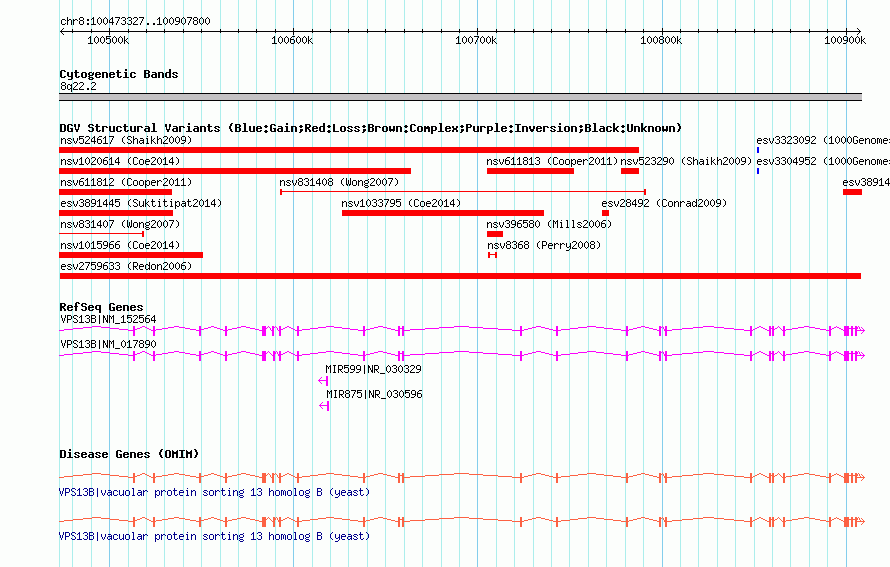
Task: Click the esv3323092 blue gain marker
Action: [758, 150]
